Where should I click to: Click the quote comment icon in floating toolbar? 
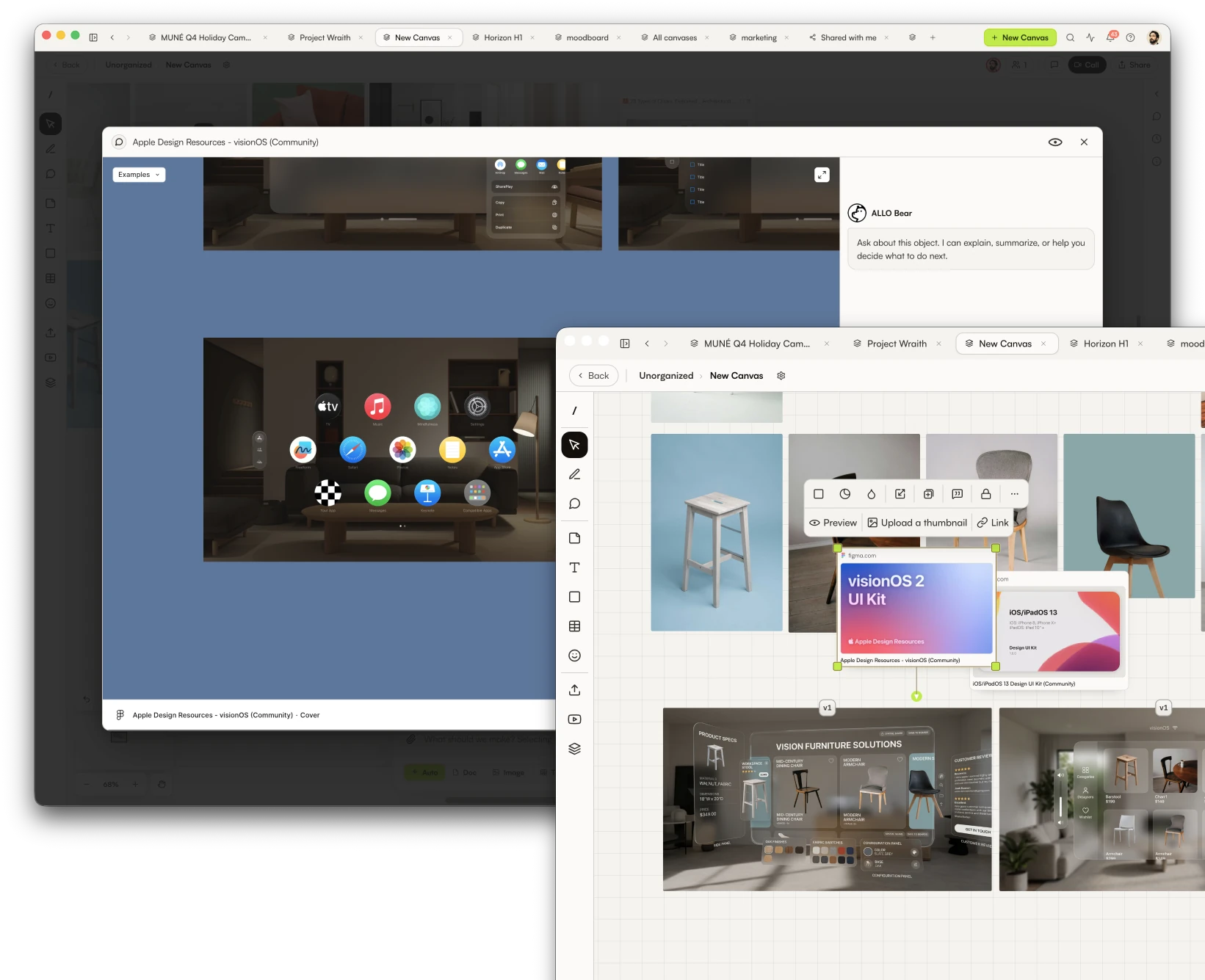click(x=958, y=494)
